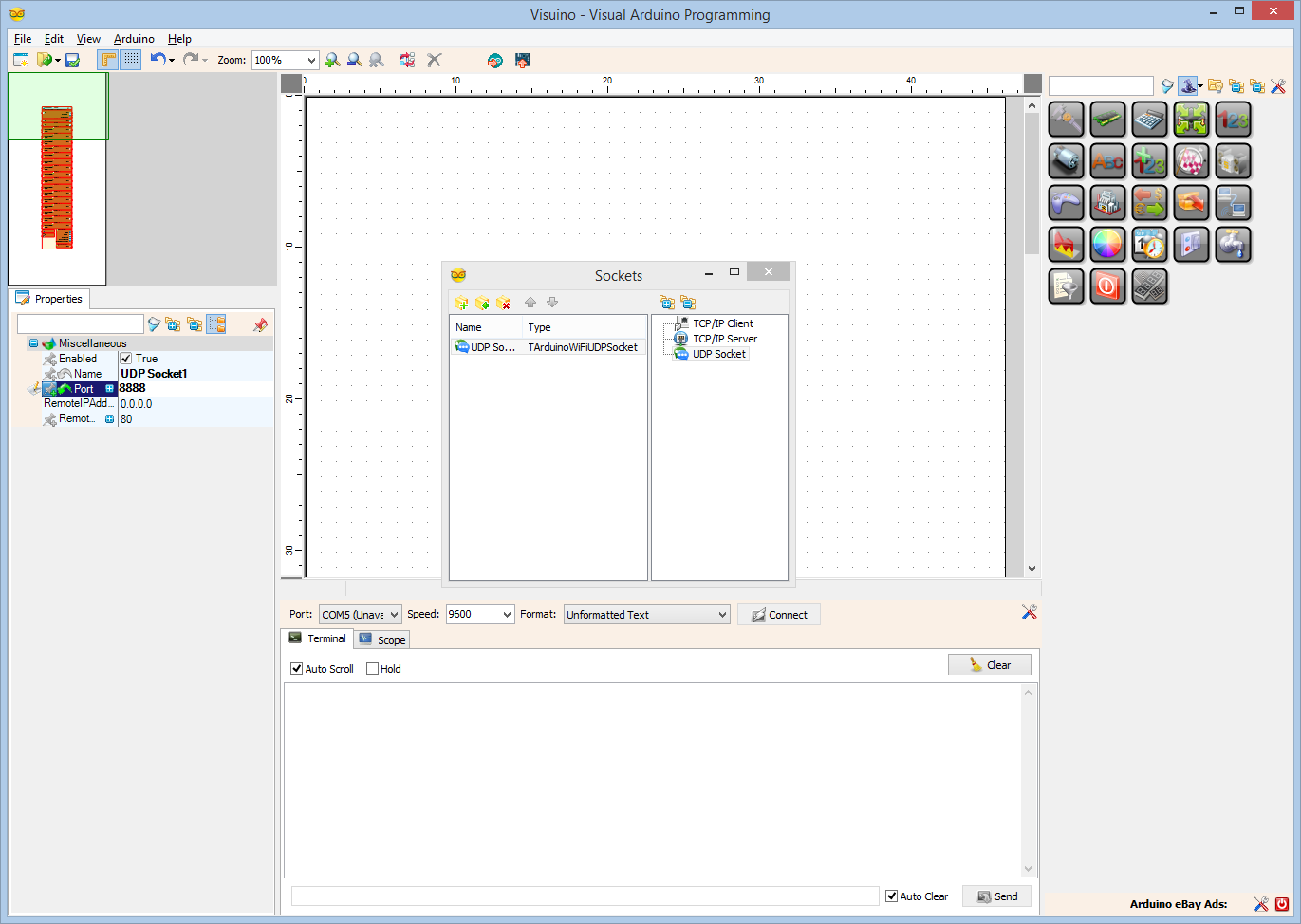Open the calculator math components category
The width and height of the screenshot is (1301, 924).
1149,120
